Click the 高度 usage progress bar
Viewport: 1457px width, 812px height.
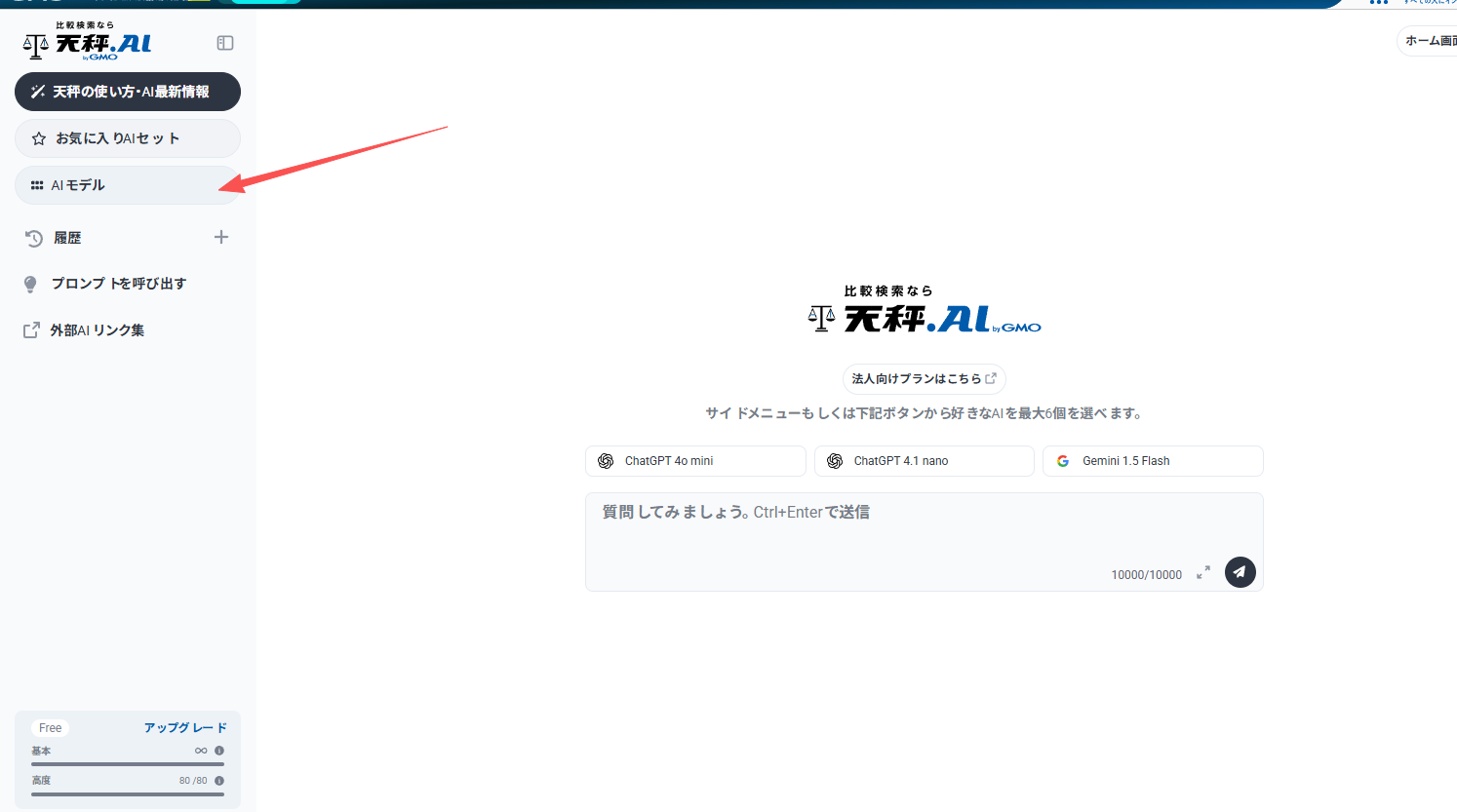(x=127, y=794)
